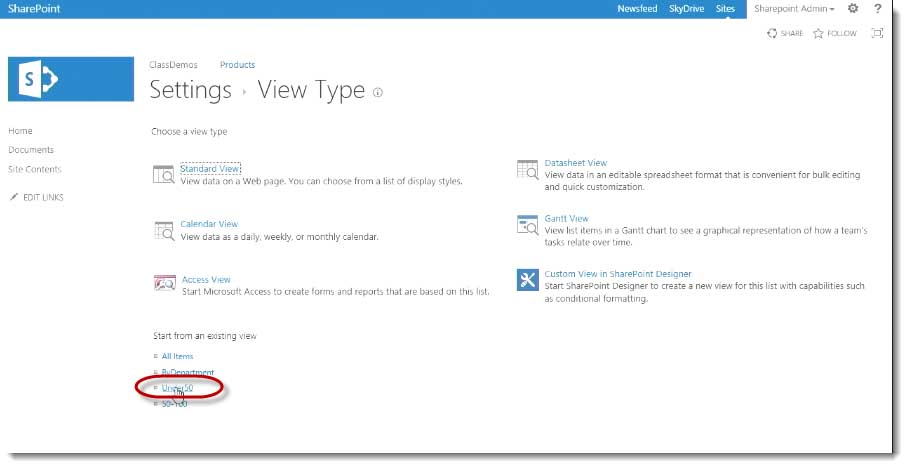This screenshot has width=908, height=468.
Task: Open Site Contents in left navigation
Action: [35, 169]
